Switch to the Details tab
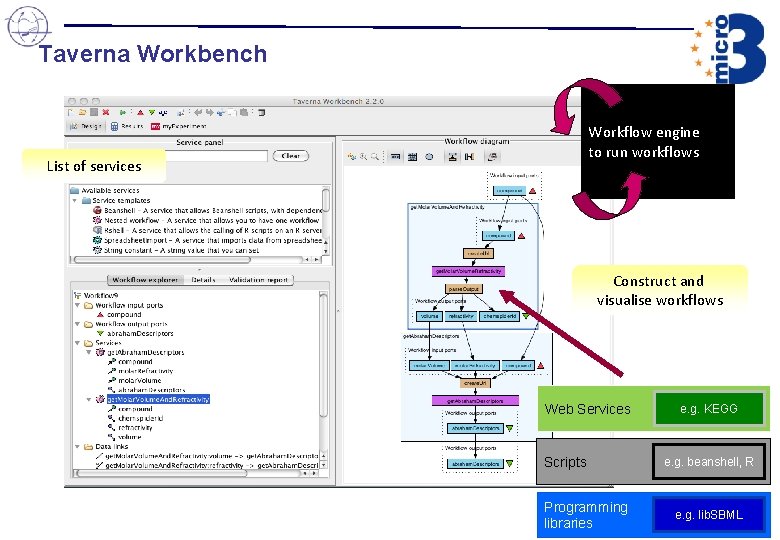780x540 pixels. click(203, 280)
